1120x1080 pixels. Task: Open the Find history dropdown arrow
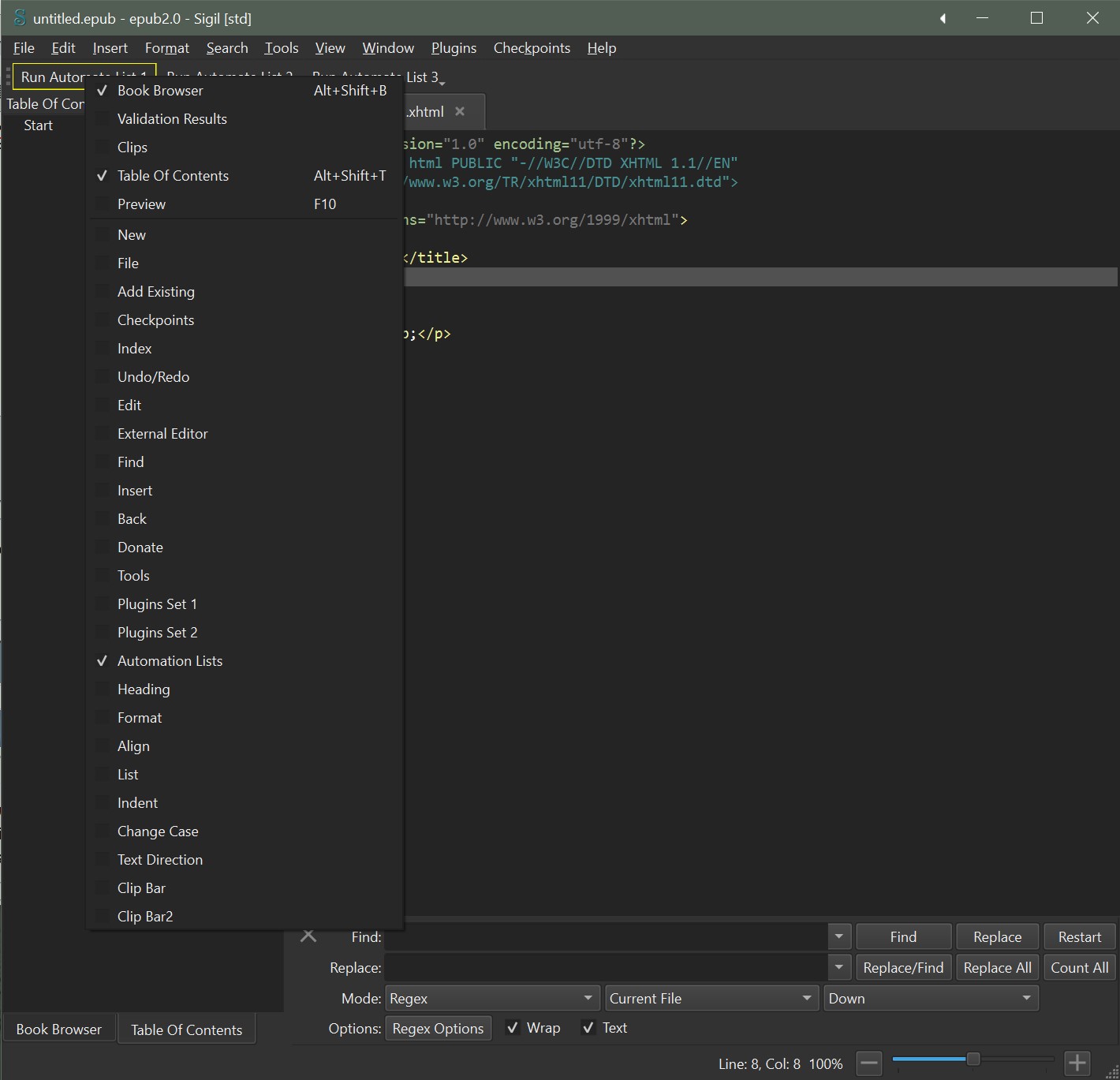click(839, 936)
